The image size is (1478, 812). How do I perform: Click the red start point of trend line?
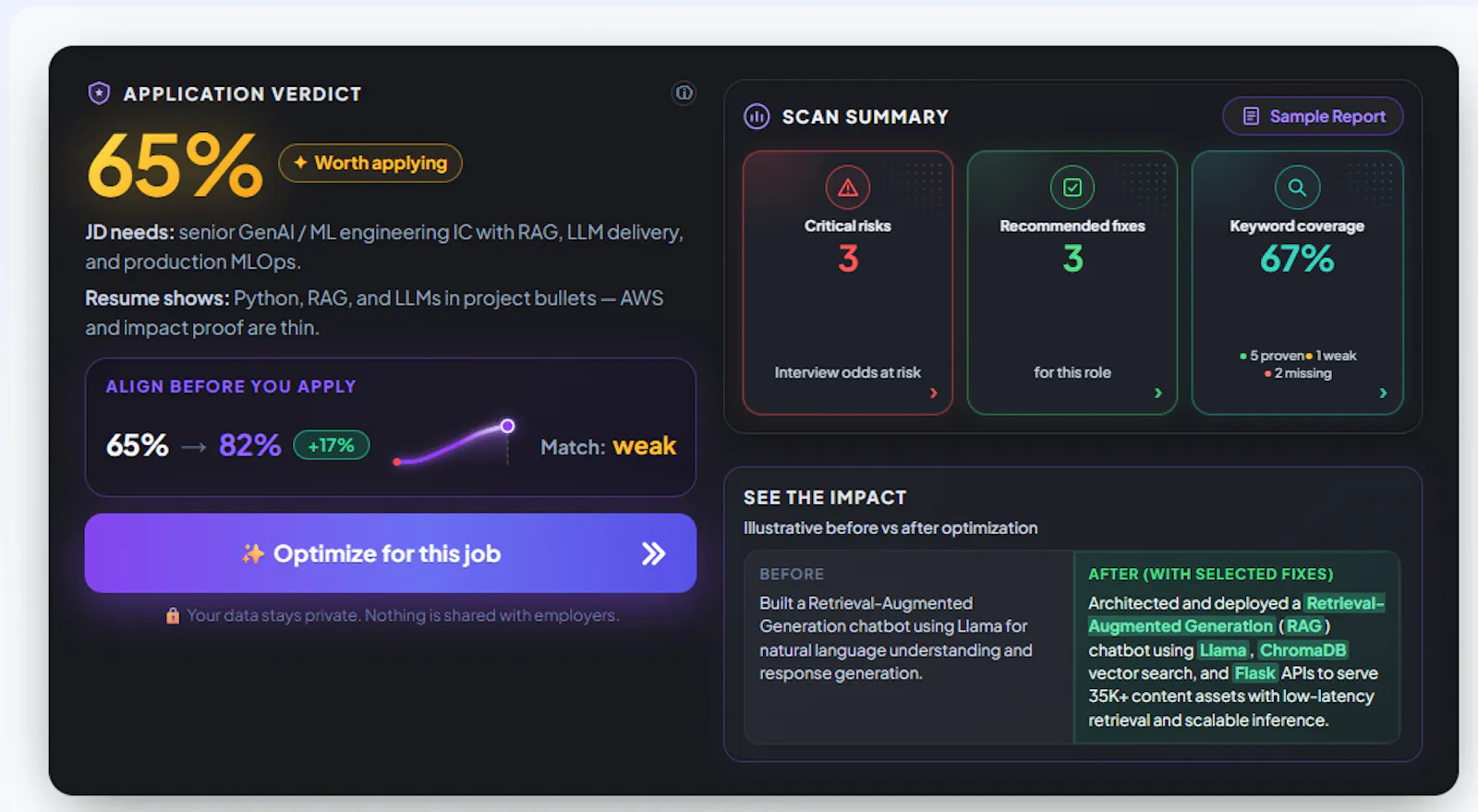tap(396, 461)
